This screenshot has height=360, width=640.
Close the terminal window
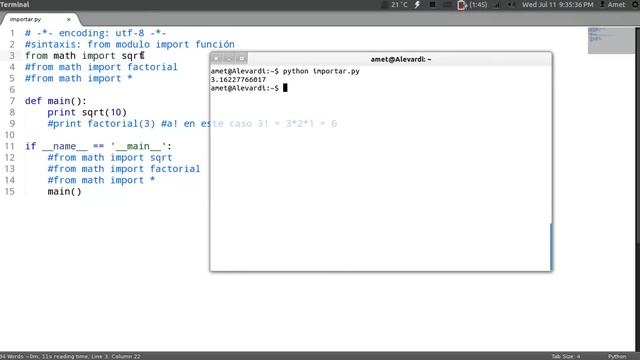tap(216, 59)
